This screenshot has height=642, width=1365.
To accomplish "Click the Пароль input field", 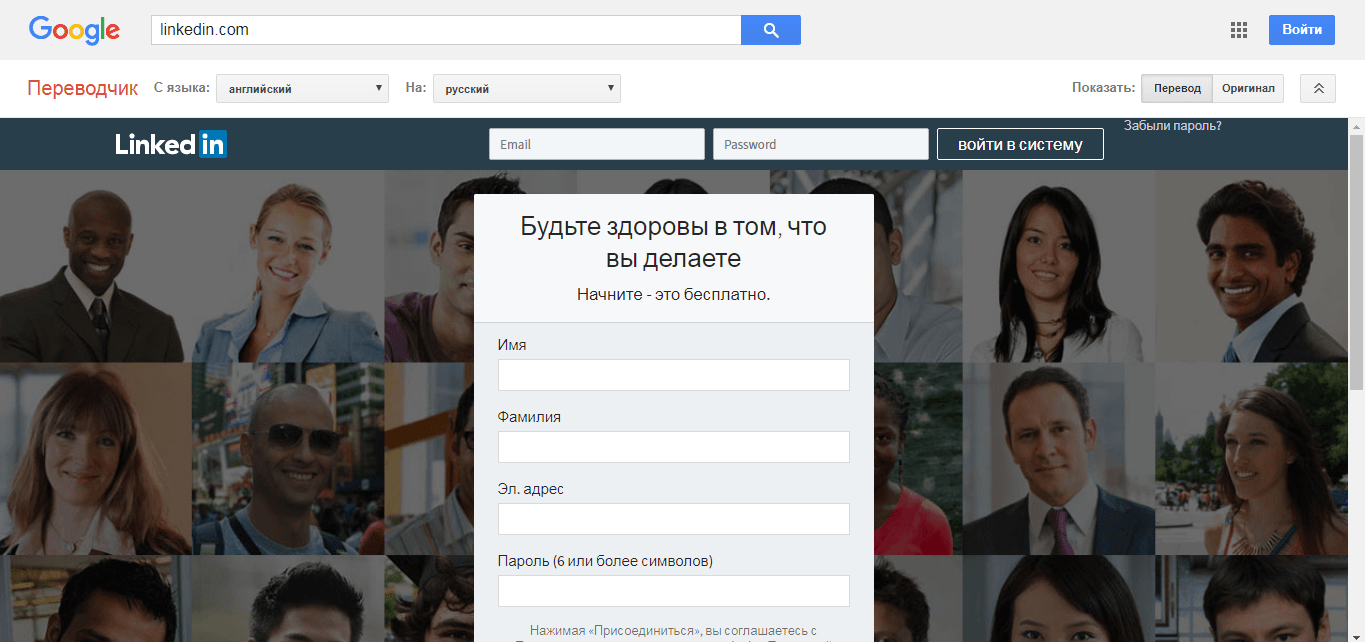I will 674,591.
